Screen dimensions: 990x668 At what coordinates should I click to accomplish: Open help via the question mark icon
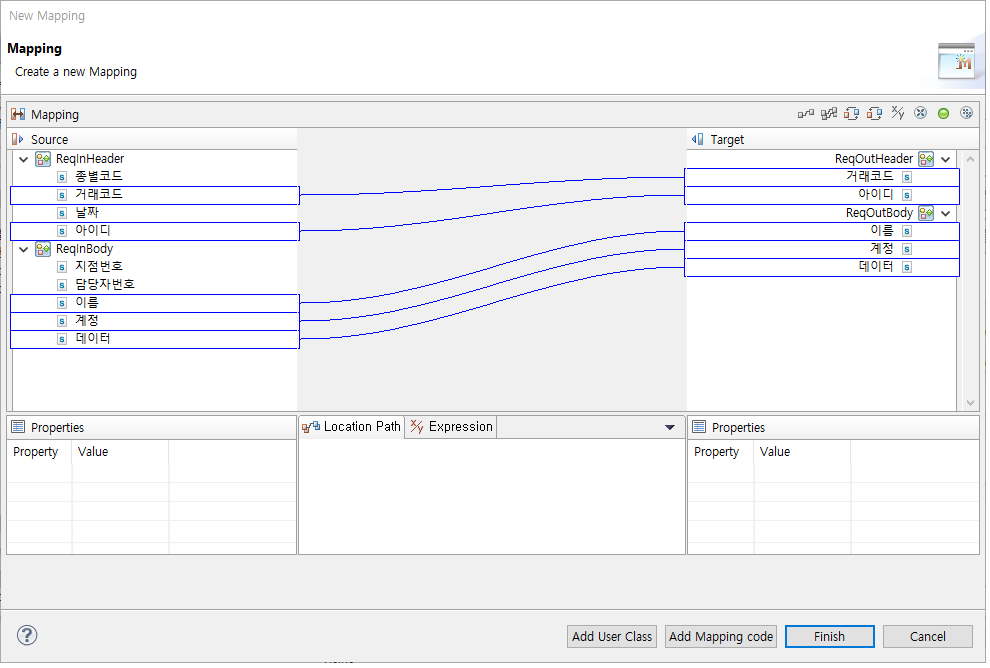[27, 635]
